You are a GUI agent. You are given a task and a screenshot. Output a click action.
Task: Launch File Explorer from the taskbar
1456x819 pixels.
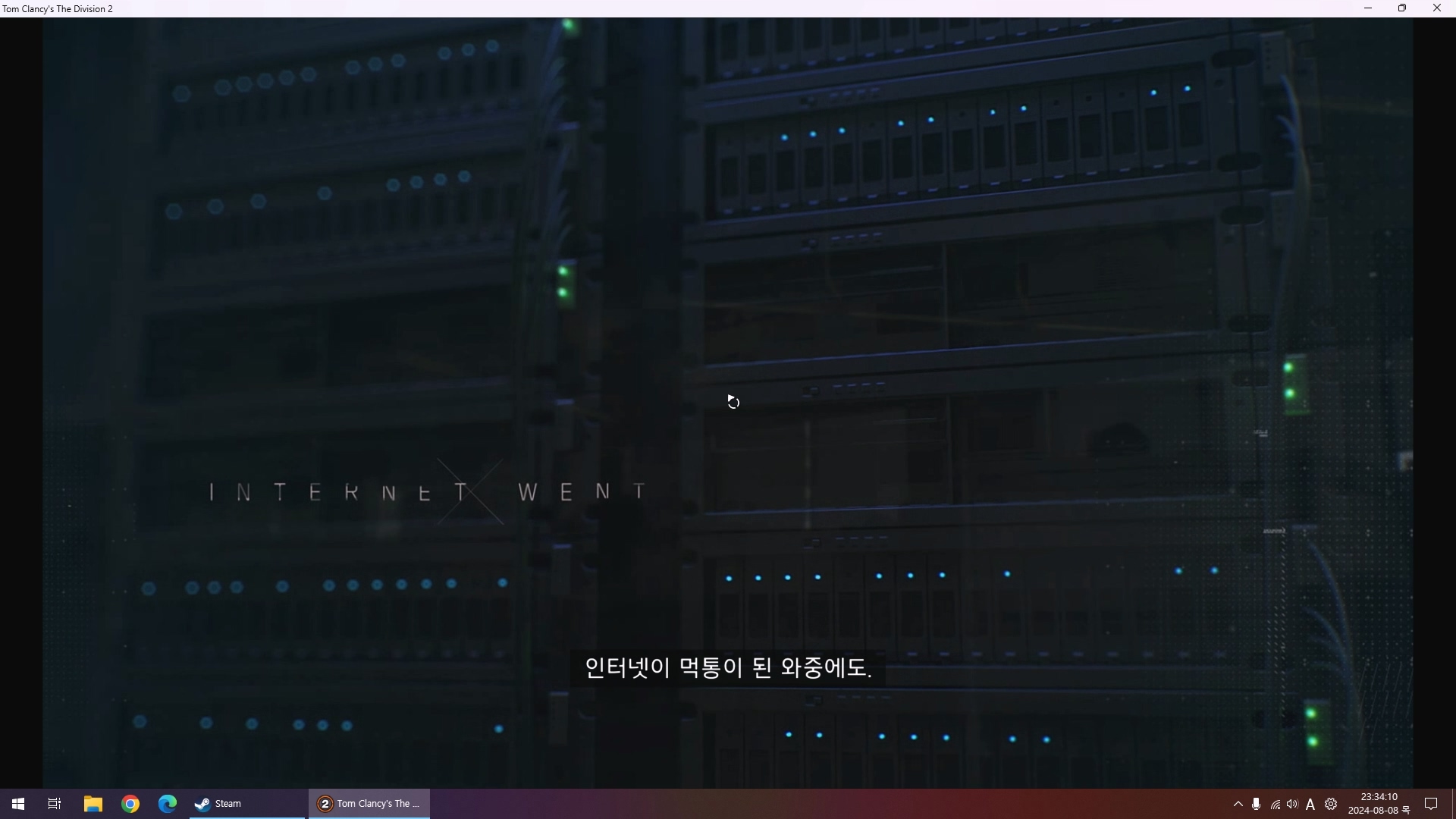pyautogui.click(x=93, y=804)
